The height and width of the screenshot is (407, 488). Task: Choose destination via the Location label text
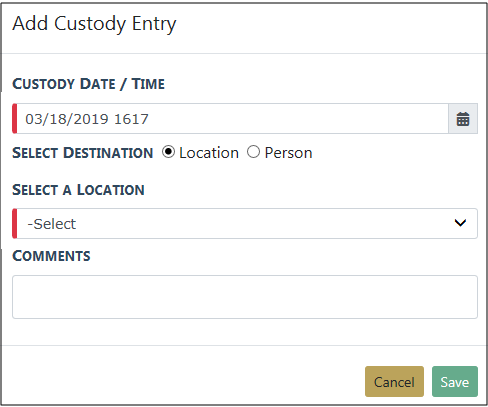209,153
